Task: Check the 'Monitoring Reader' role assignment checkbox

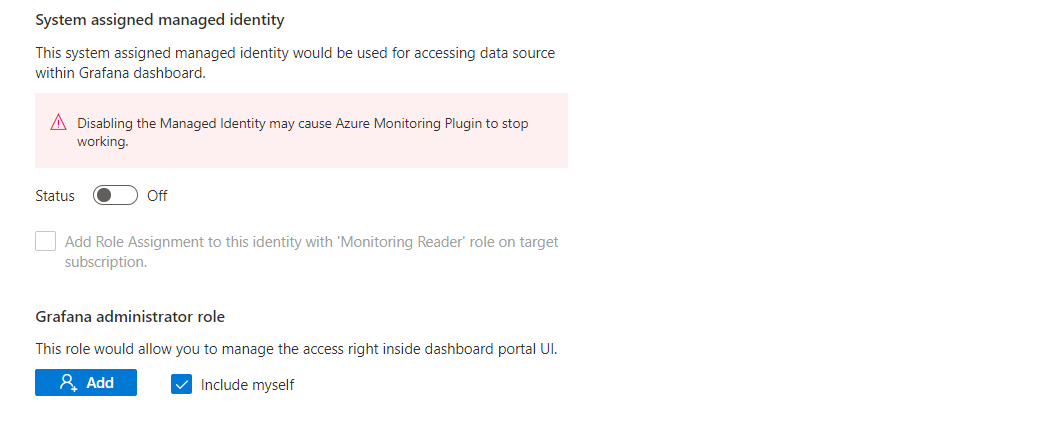Action: click(x=46, y=242)
